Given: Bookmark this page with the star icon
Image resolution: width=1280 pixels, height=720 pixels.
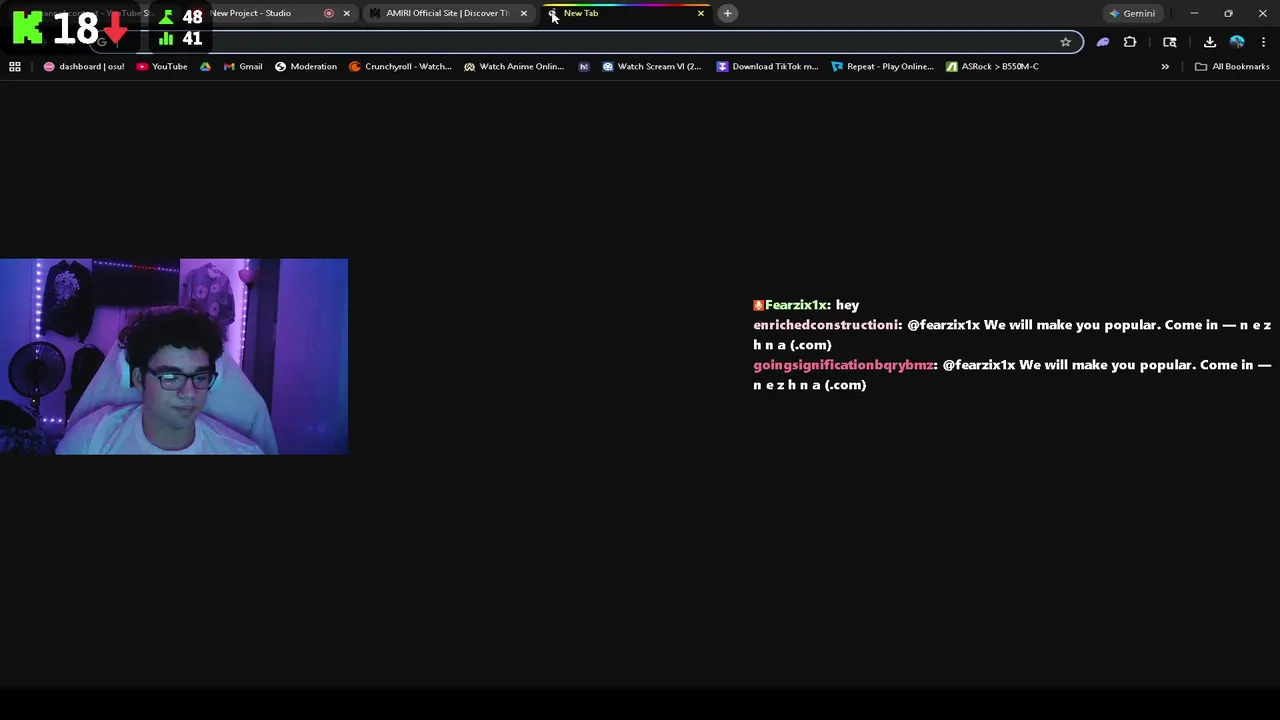Looking at the screenshot, I should (x=1065, y=42).
